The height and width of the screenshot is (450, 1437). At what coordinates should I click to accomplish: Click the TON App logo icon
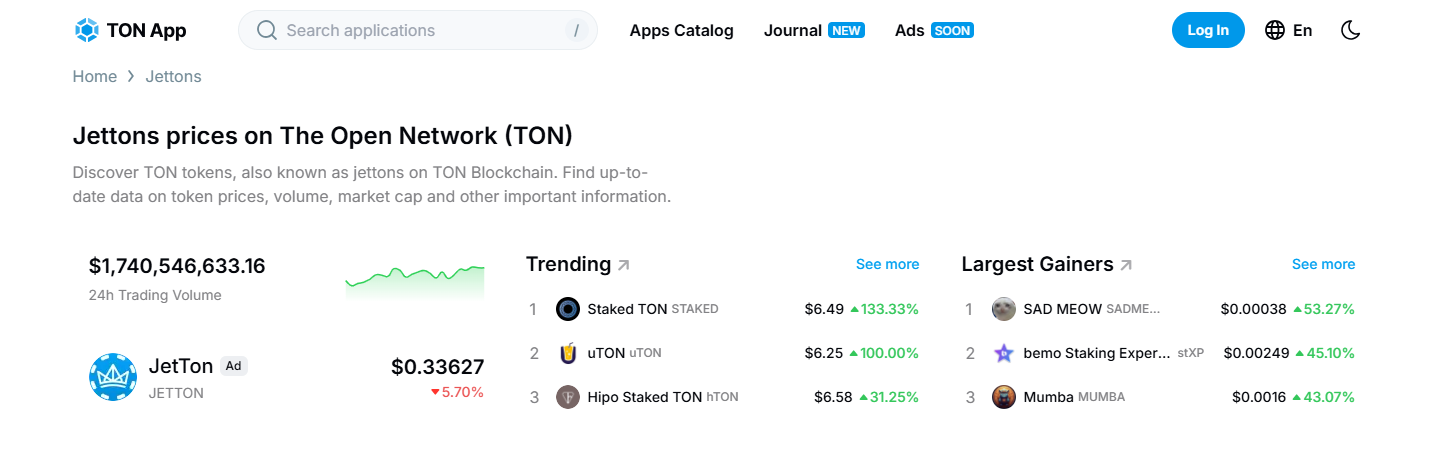click(x=87, y=30)
